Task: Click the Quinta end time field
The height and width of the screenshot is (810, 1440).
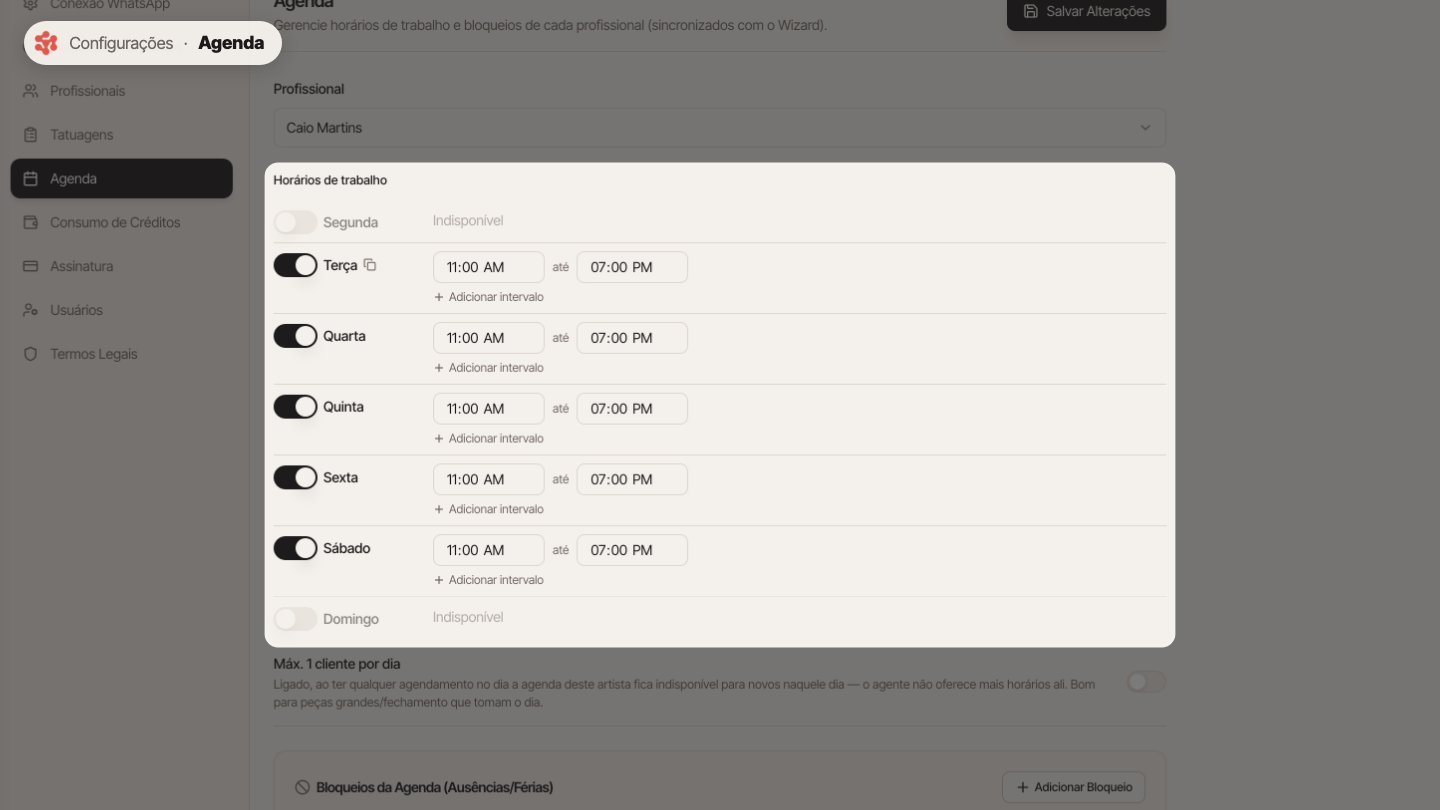Action: (x=632, y=409)
